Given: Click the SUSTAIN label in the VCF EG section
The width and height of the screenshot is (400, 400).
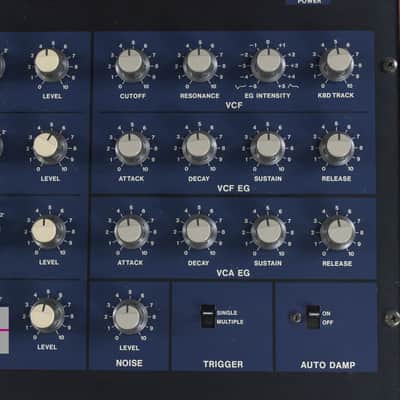Looking at the screenshot, I should 268,179.
